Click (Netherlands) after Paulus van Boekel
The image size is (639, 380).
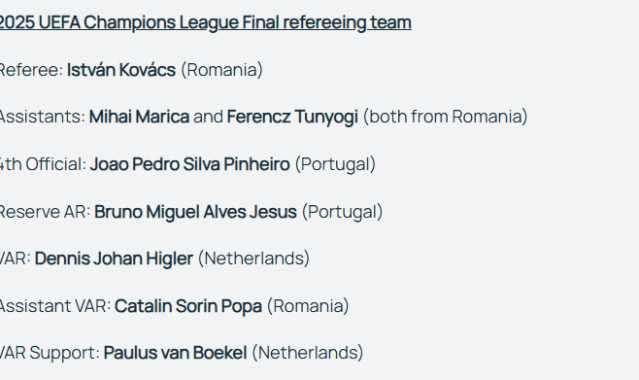(x=307, y=353)
